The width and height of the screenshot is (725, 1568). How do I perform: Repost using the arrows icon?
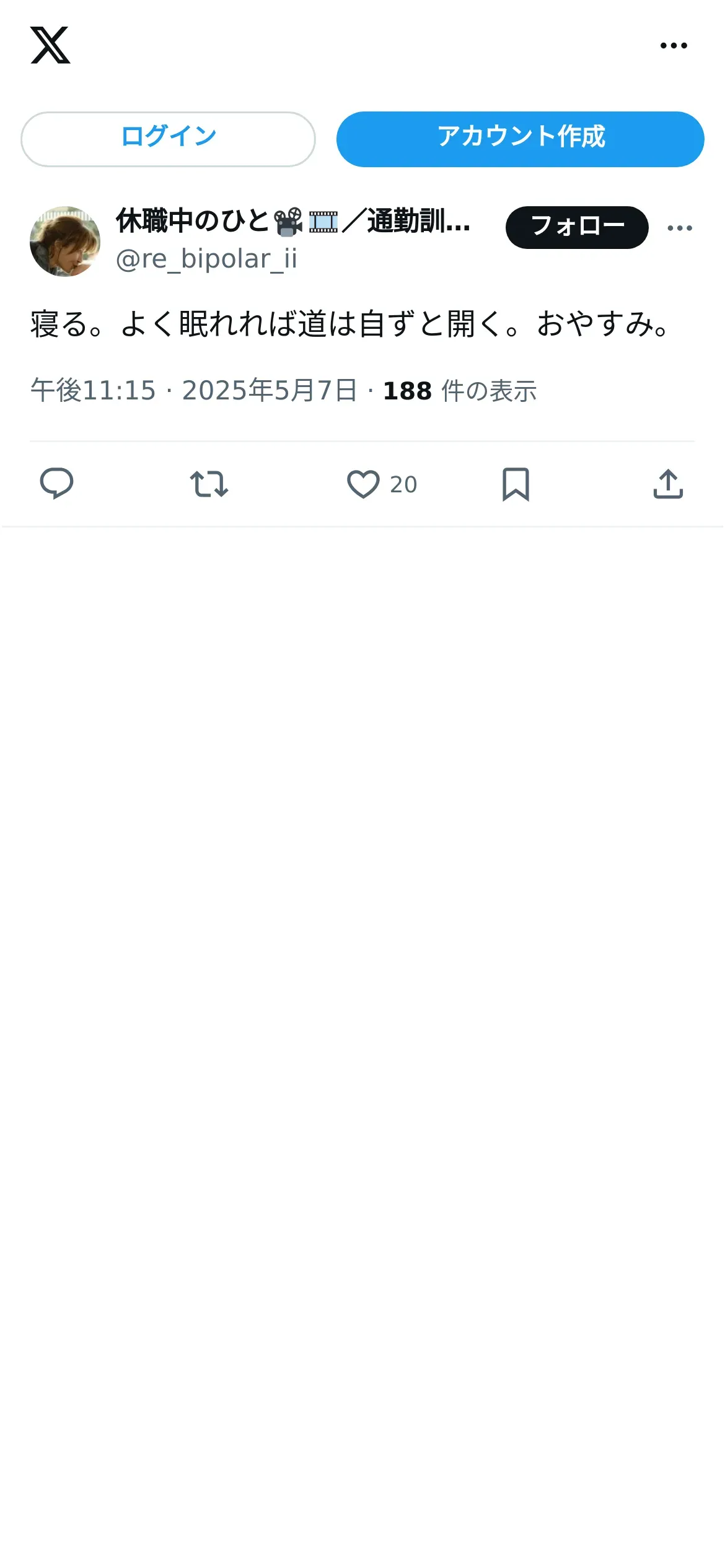point(209,484)
